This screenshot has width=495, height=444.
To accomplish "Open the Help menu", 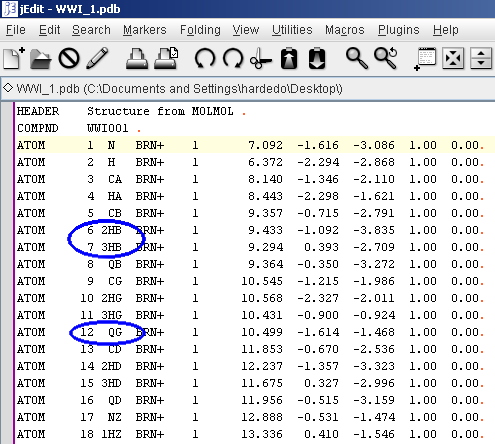I will 446,30.
